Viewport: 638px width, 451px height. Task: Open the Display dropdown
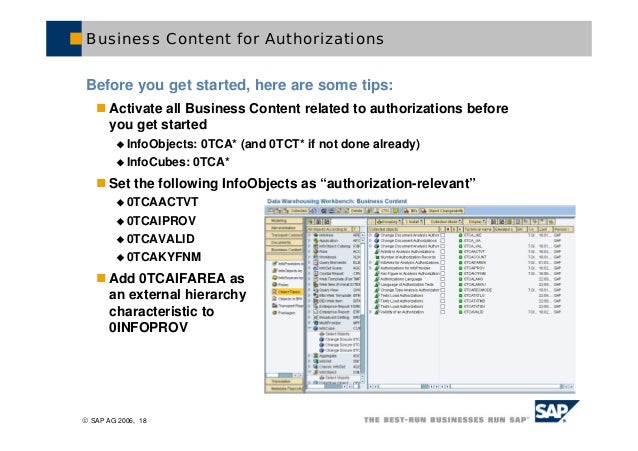coord(476,221)
